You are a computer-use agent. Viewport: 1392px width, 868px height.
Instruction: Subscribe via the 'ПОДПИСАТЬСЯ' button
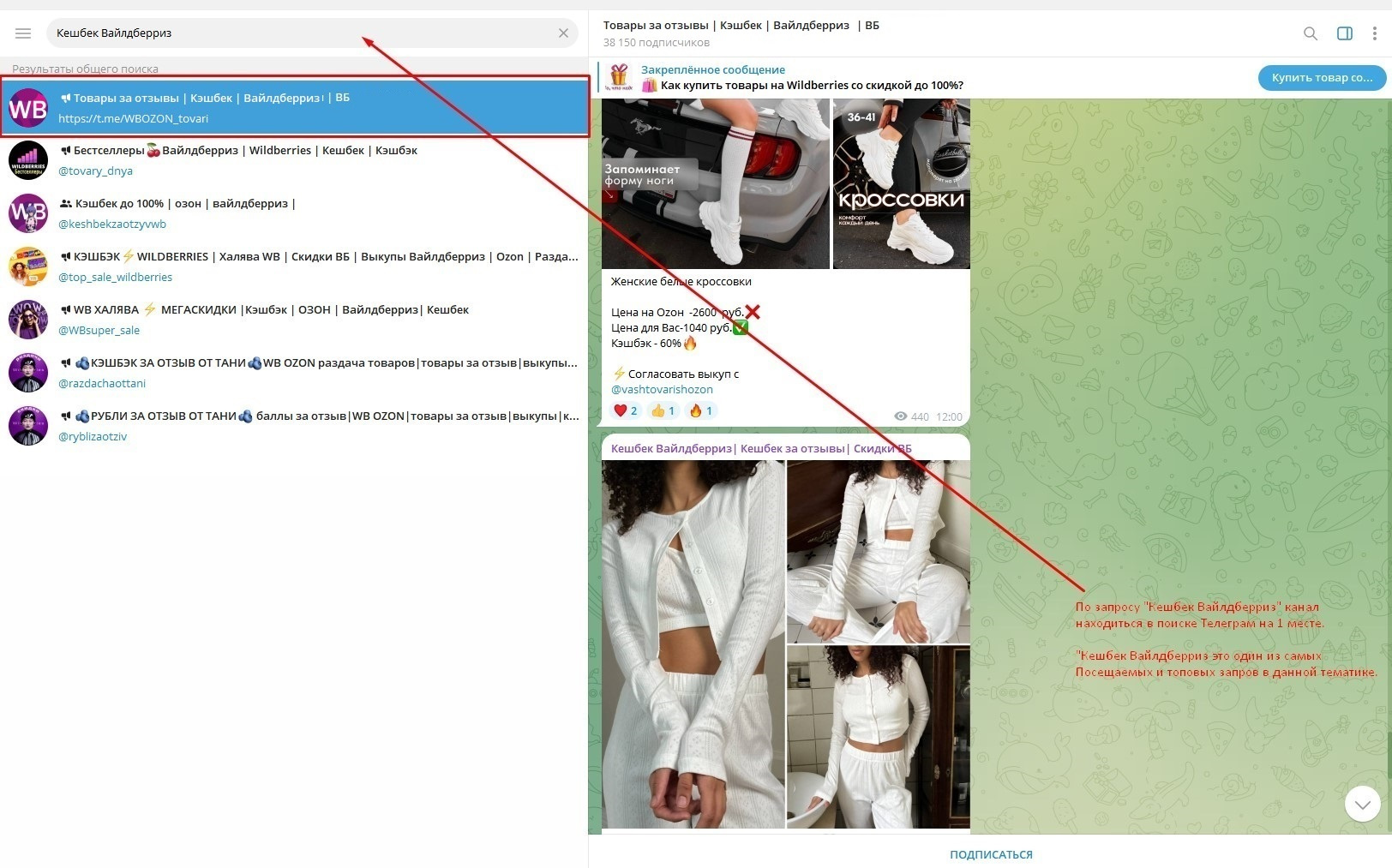(x=991, y=854)
